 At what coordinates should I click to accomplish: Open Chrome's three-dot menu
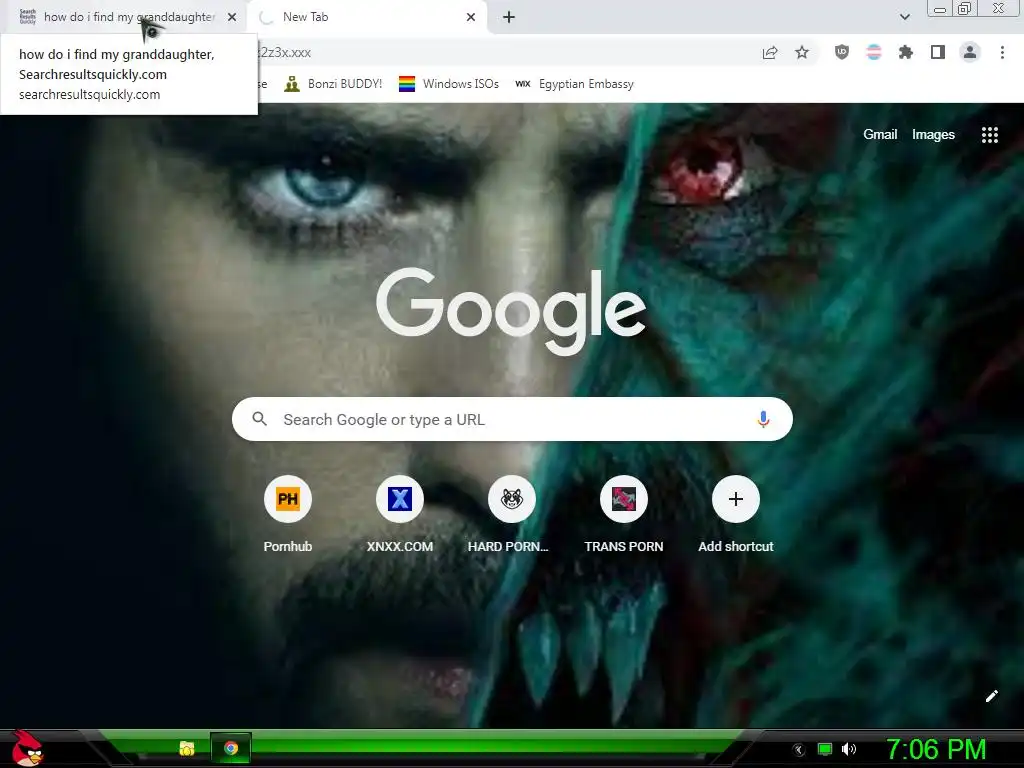pyautogui.click(x=1002, y=52)
